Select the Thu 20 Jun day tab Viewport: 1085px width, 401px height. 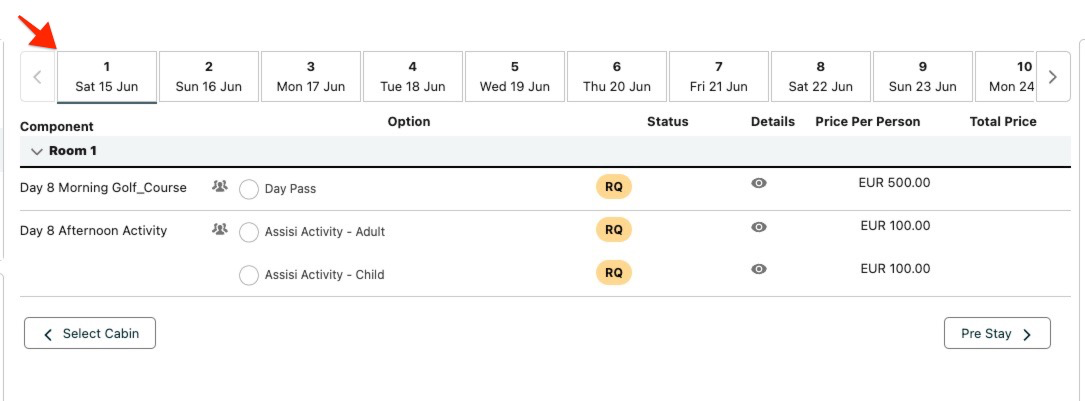(617, 77)
